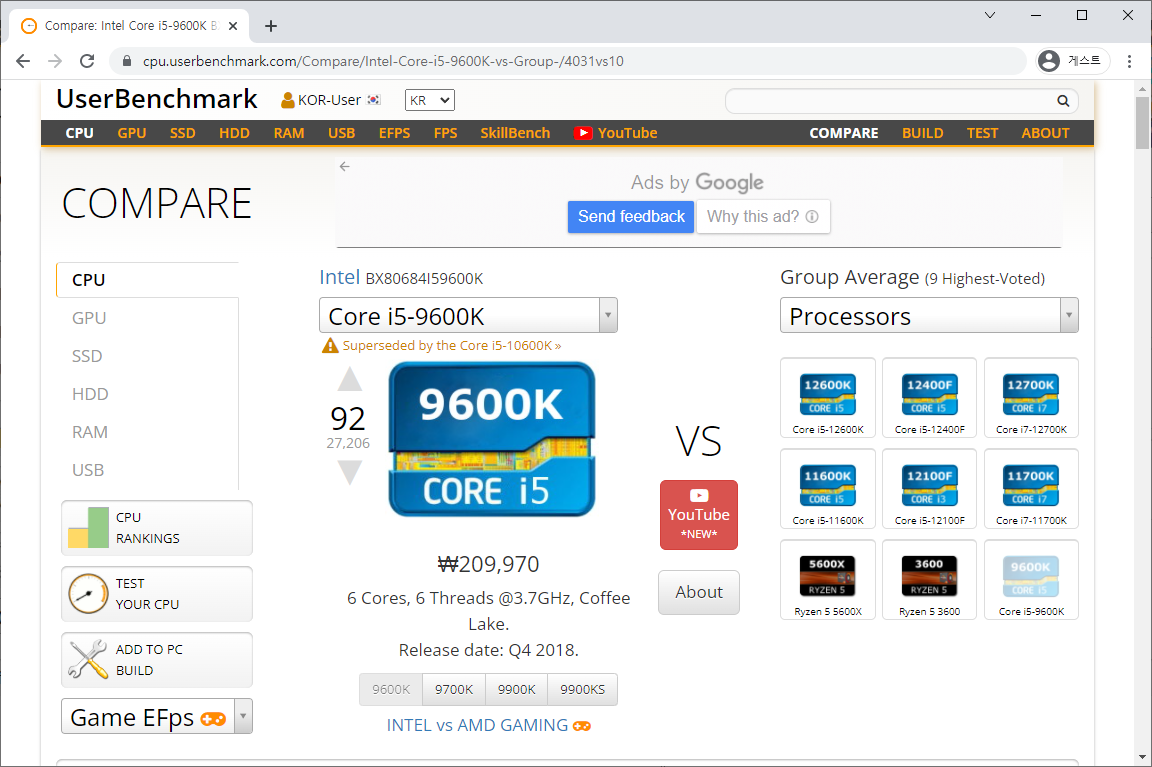Viewport: 1152px width, 767px height.
Task: Open a new browser tab with plus icon
Action: [271, 26]
